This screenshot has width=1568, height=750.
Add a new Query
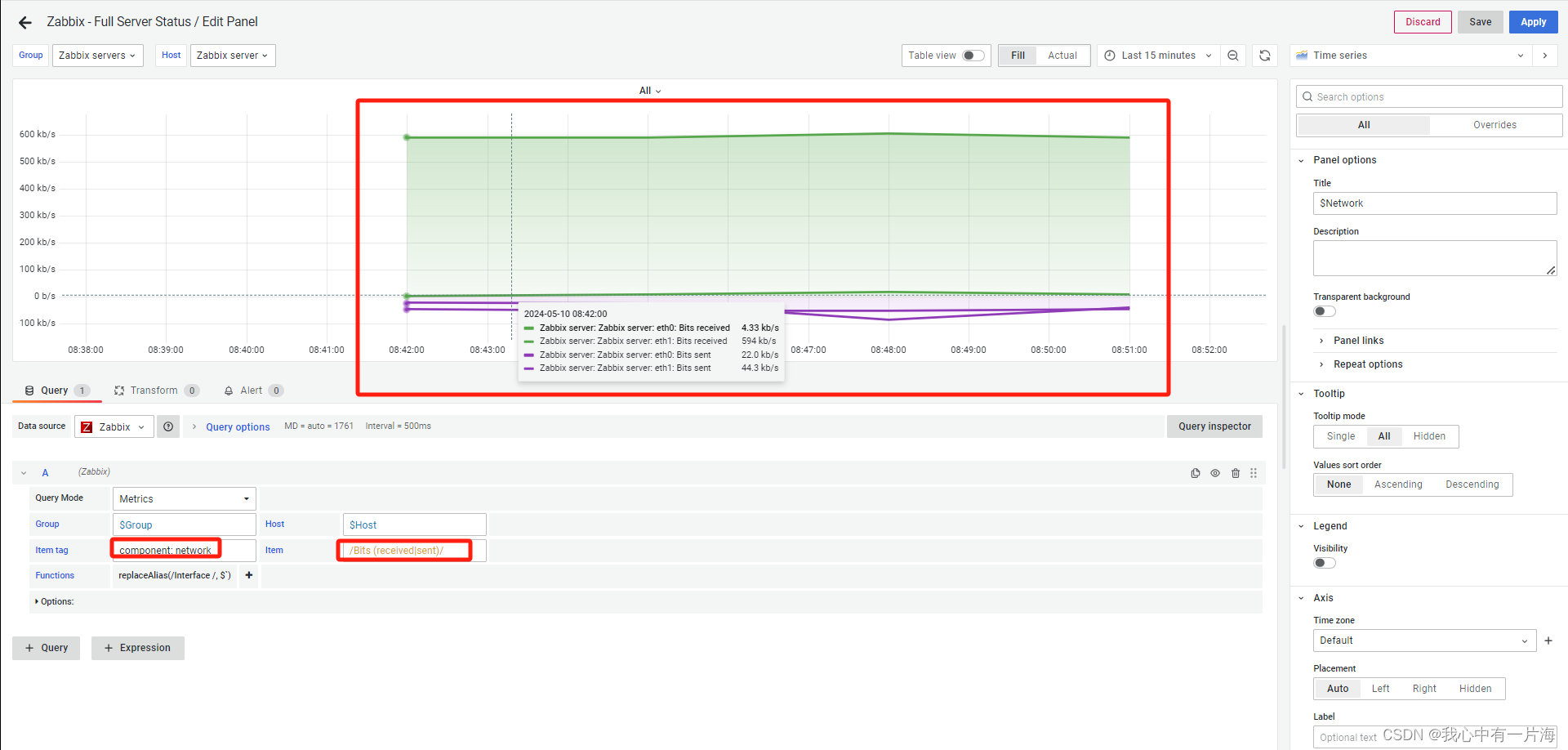pos(47,648)
